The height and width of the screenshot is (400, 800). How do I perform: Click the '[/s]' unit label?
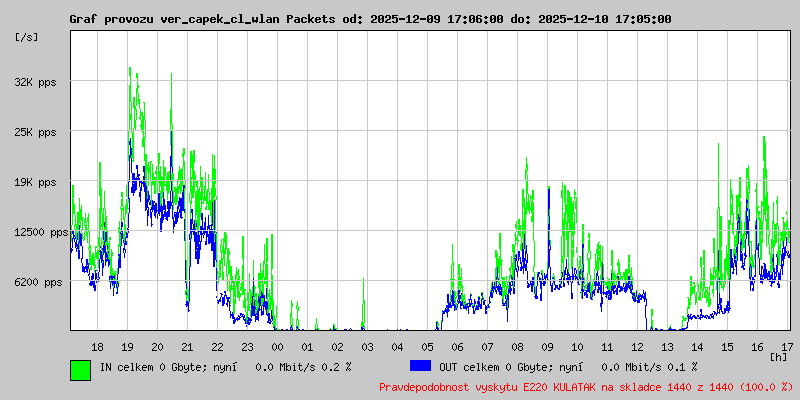(27, 37)
